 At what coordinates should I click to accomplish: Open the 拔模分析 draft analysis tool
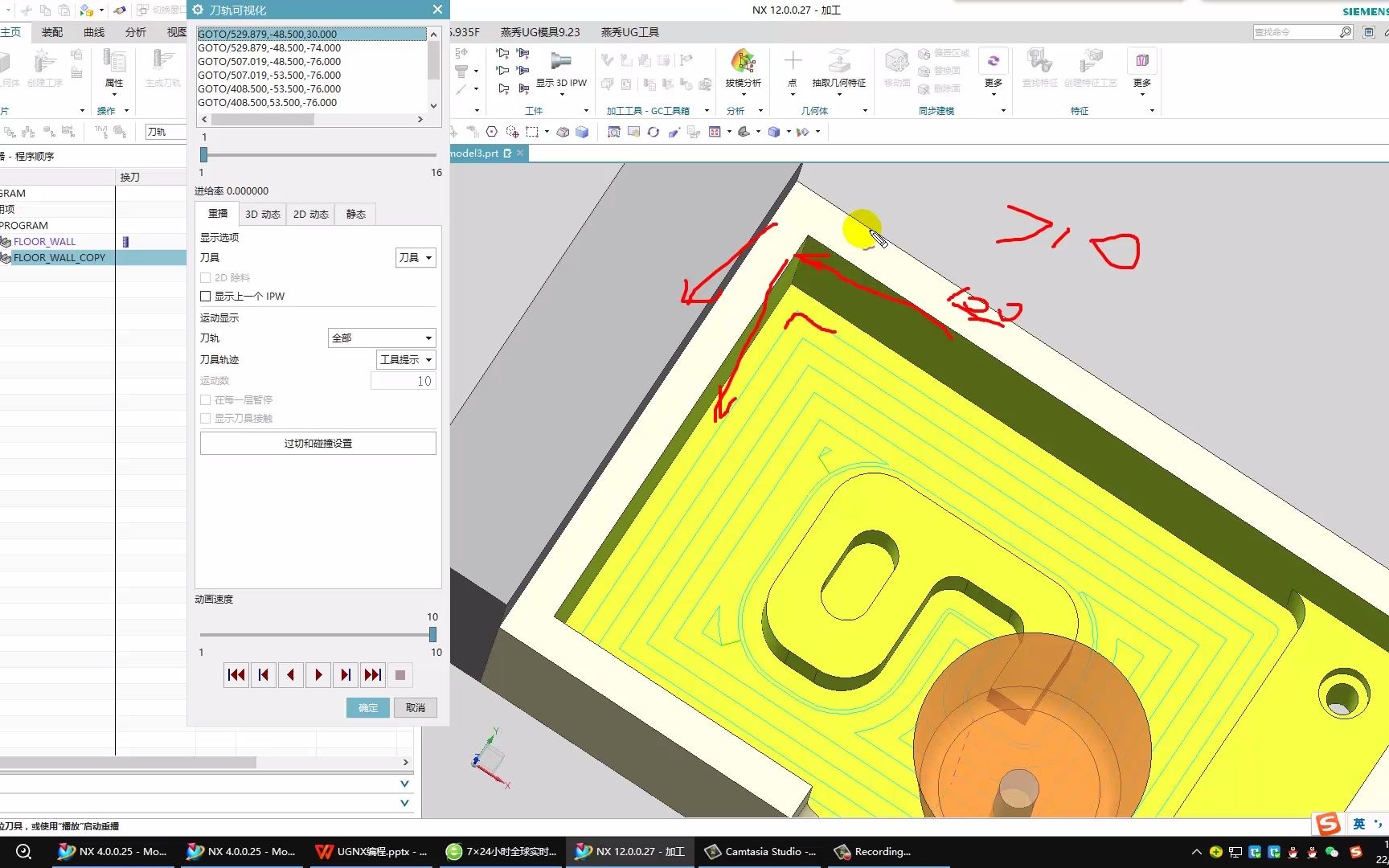(743, 68)
